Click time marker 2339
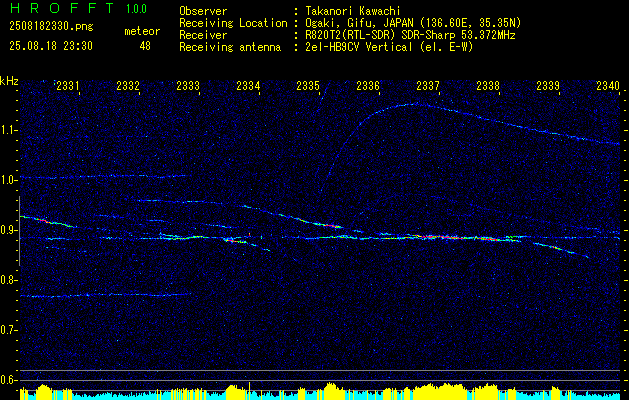The height and width of the screenshot is (400, 629). pos(548,85)
